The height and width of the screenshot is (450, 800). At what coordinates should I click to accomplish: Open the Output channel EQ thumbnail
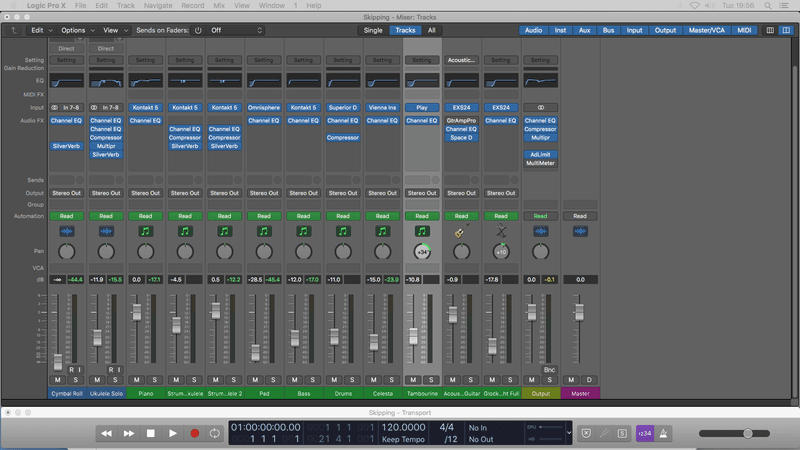click(x=540, y=81)
